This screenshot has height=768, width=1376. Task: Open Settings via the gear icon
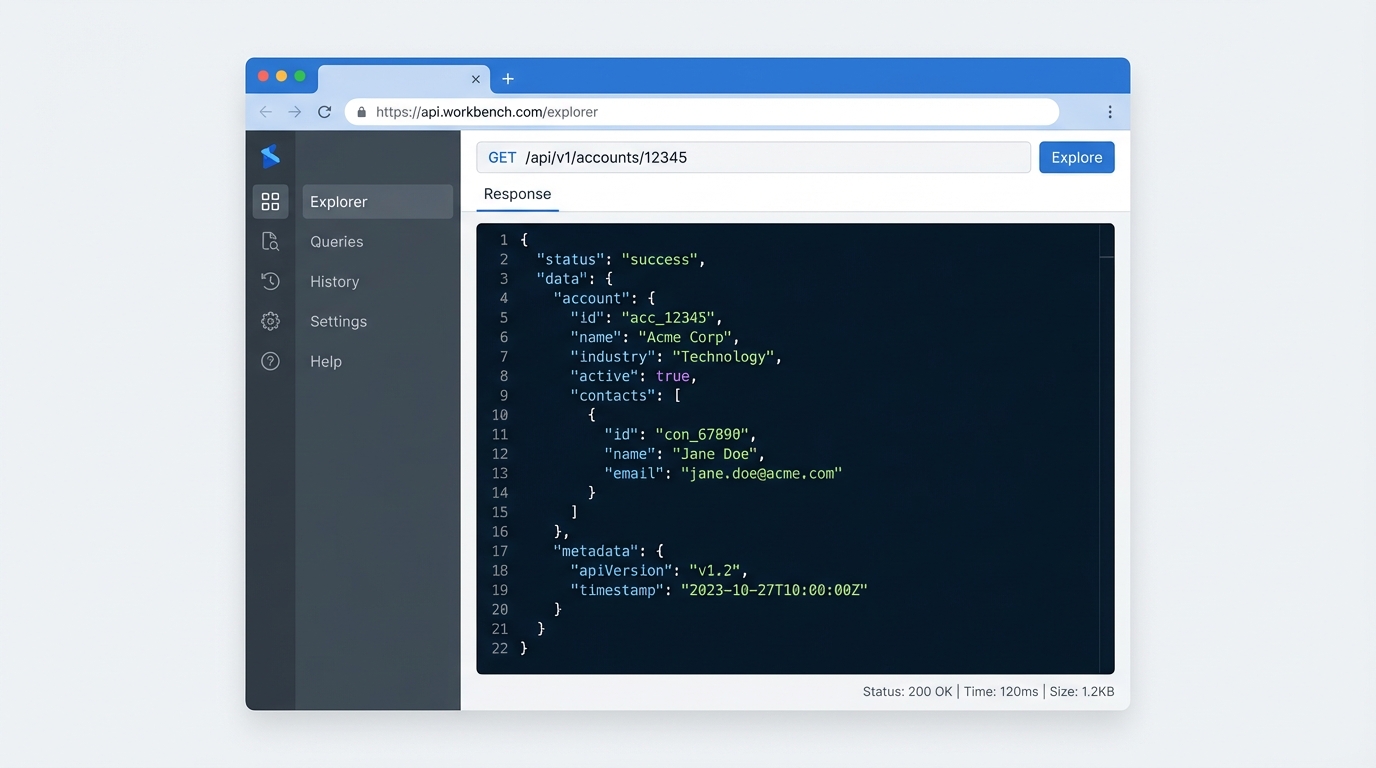point(270,321)
